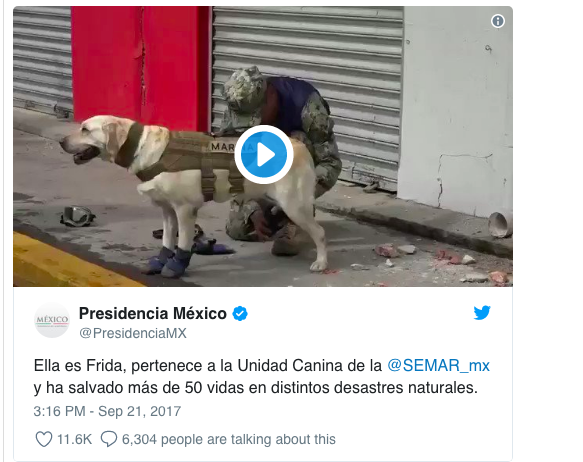Image resolution: width=583 pixels, height=462 pixels.
Task: Click the 11.6K likes count
Action: [x=74, y=439]
